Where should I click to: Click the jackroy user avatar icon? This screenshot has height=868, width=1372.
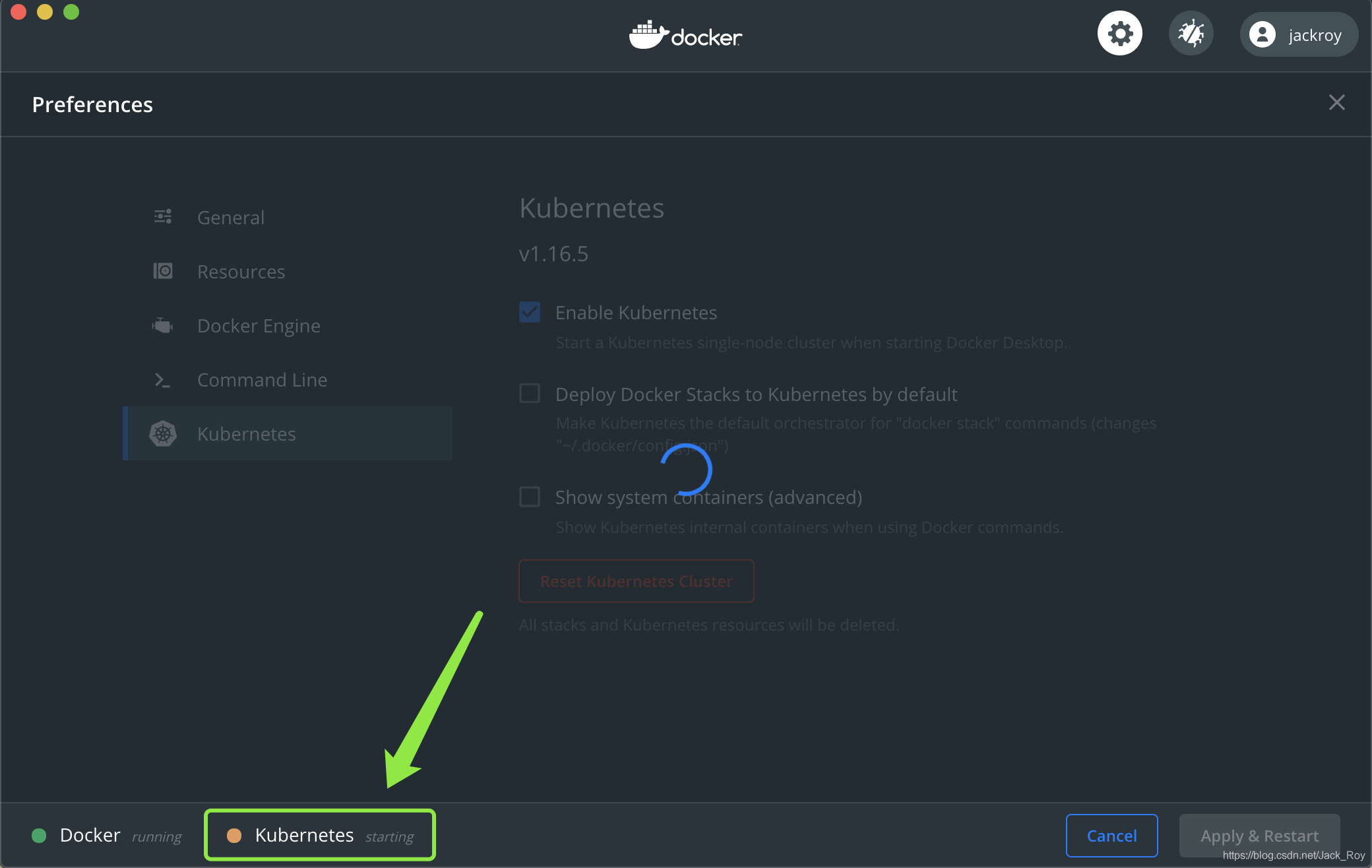[x=1263, y=34]
